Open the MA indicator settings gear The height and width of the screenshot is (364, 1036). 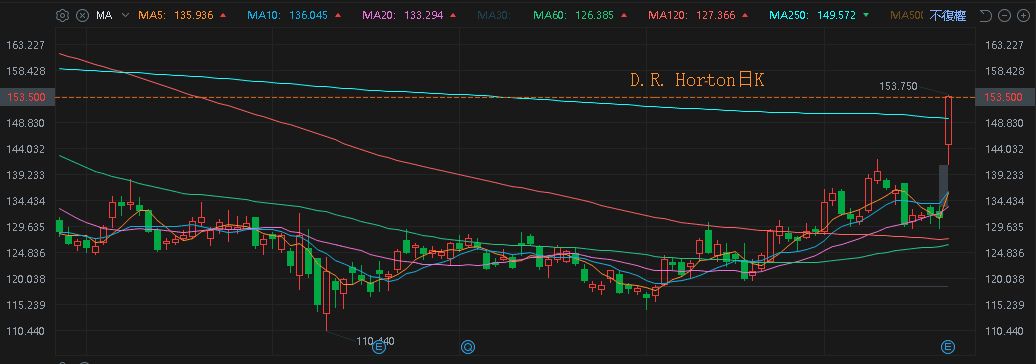(x=62, y=15)
